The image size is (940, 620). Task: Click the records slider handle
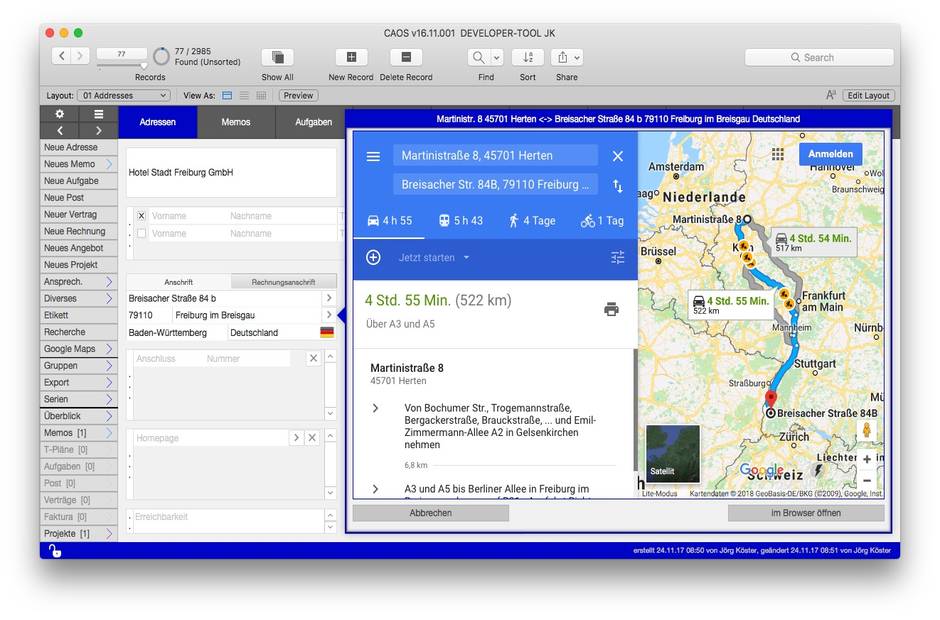pyautogui.click(x=143, y=65)
